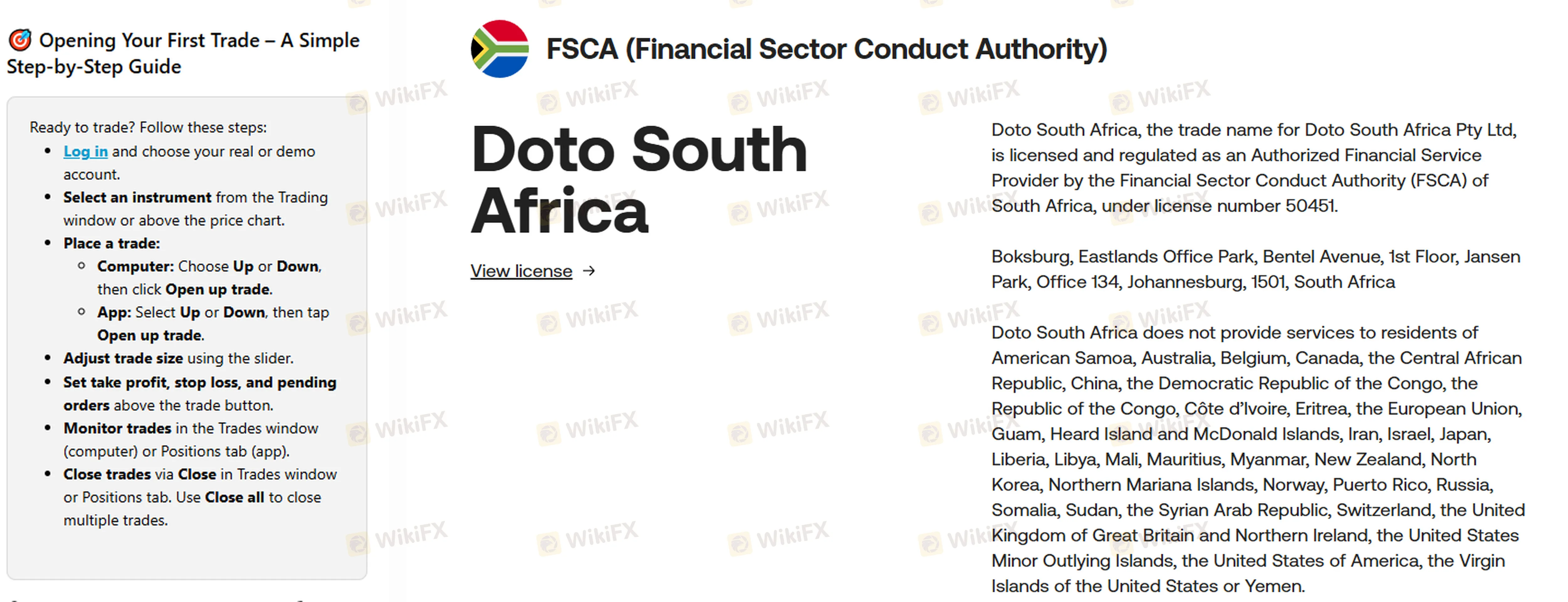Image resolution: width=1568 pixels, height=602 pixels.
Task: Click the target emoji beside Opening Your First Trade
Action: click(x=20, y=40)
